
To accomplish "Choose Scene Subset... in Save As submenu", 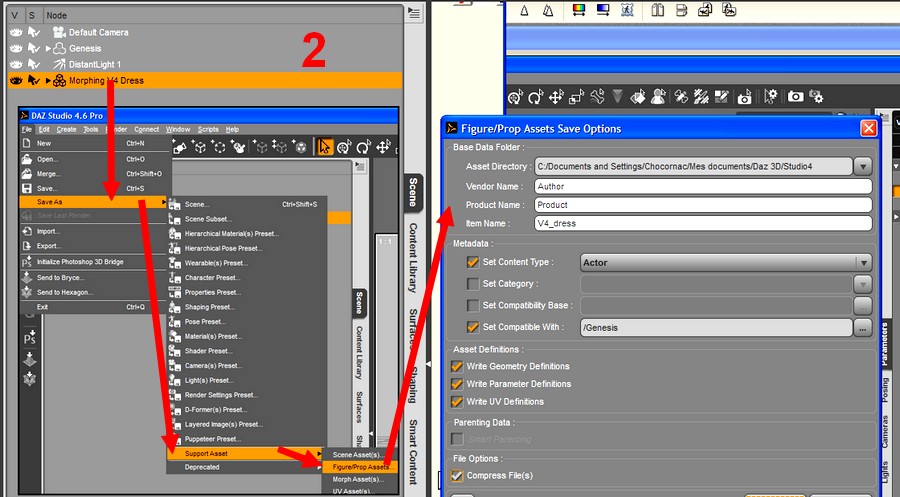I will point(246,219).
